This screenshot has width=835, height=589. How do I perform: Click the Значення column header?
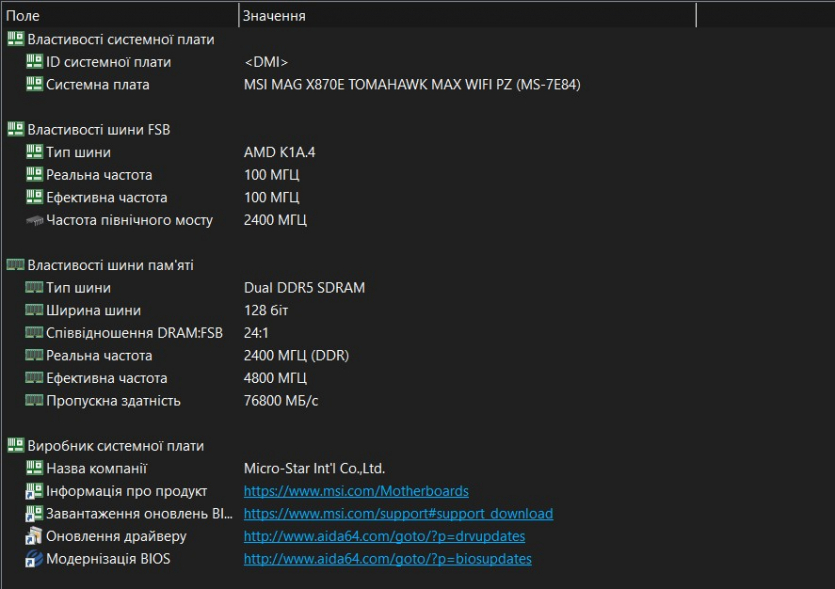click(466, 16)
